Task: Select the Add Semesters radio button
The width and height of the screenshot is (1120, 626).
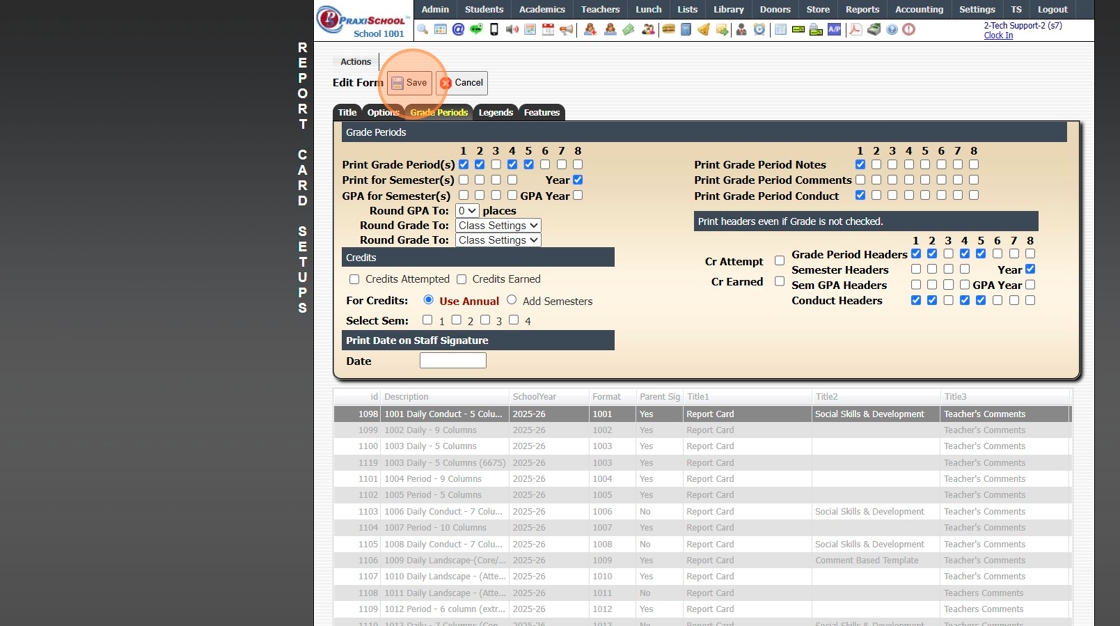Action: tap(511, 300)
